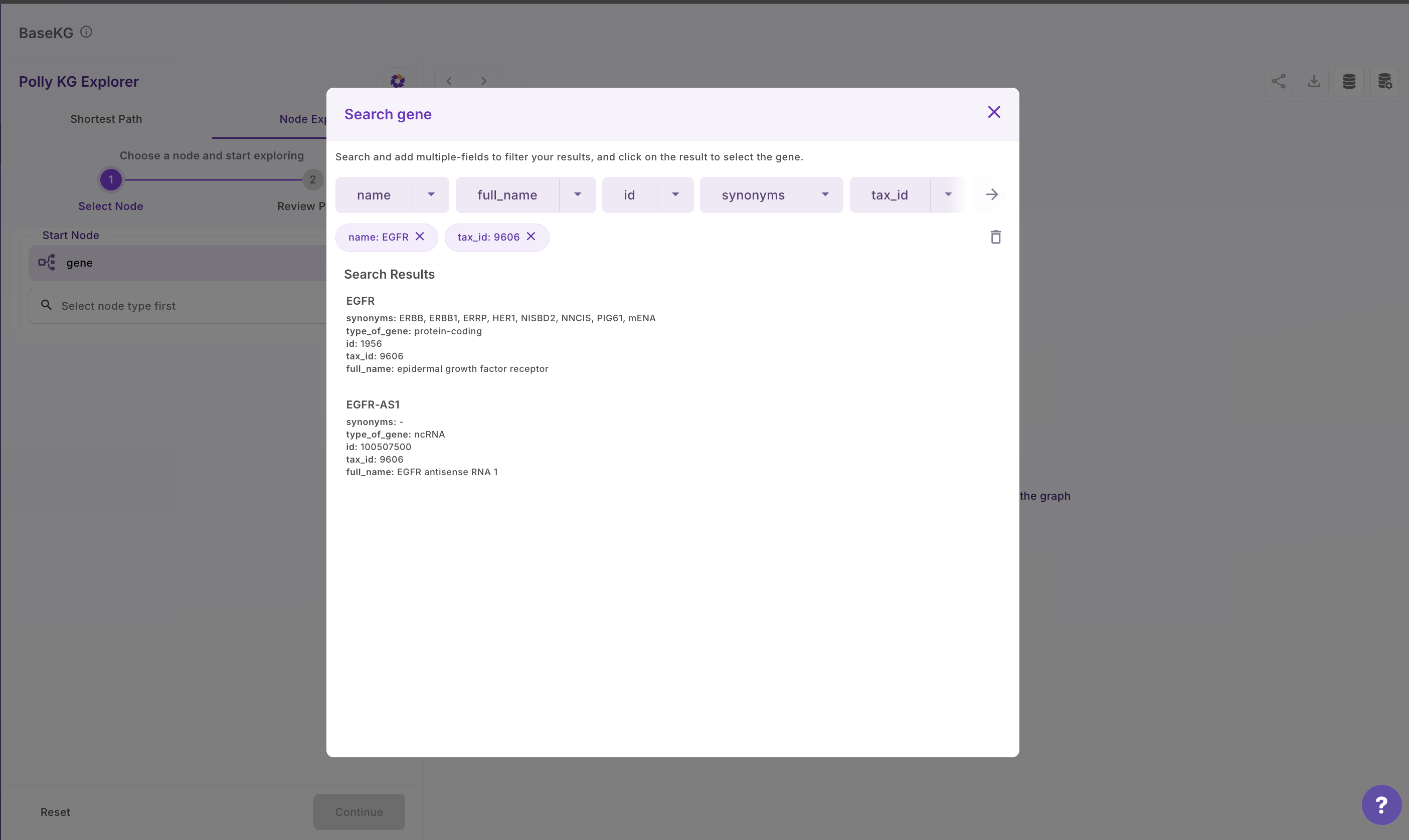Click EGFR full_name epidermal growth factor receptor
The height and width of the screenshot is (840, 1409).
(447, 368)
